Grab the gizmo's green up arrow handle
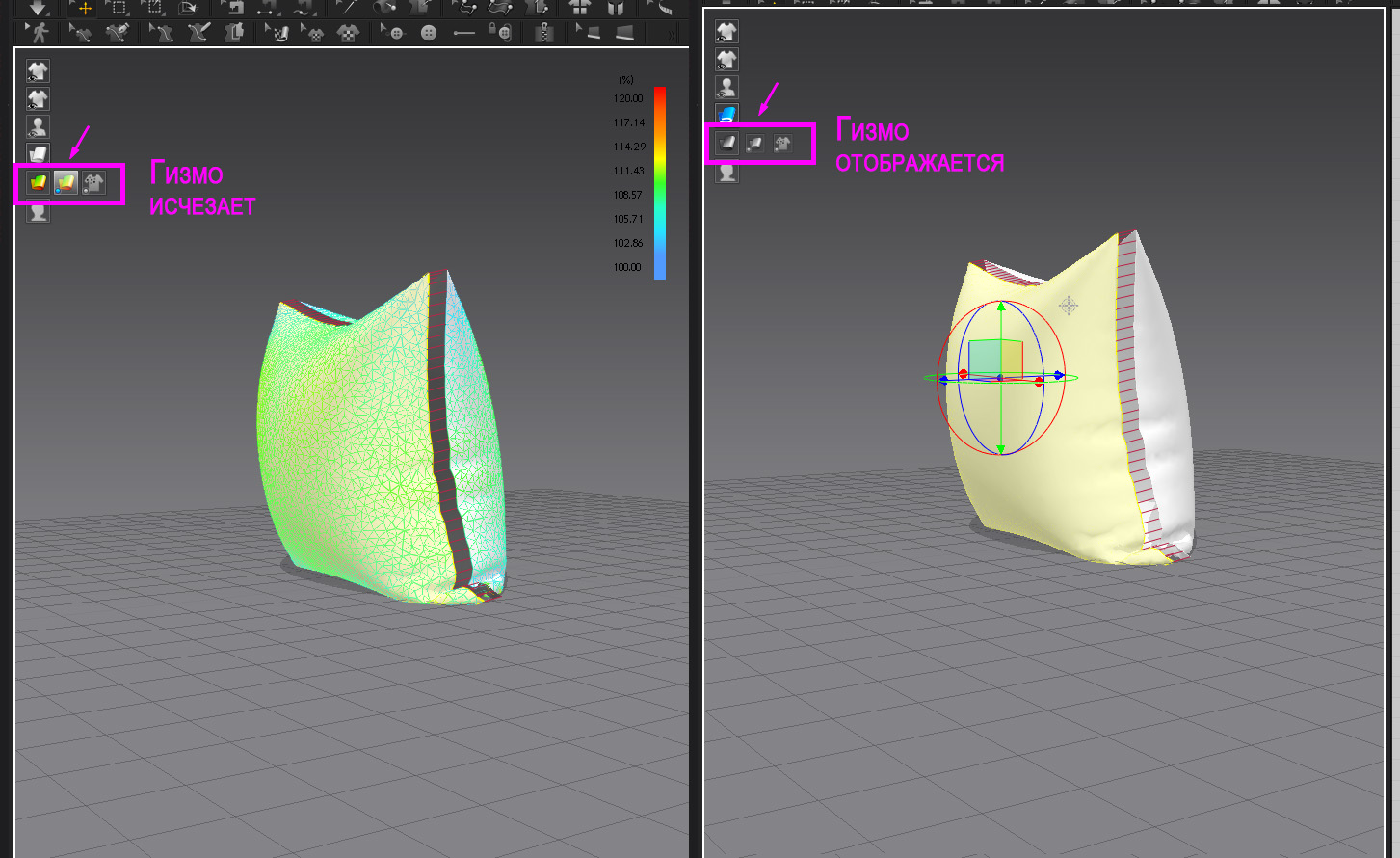 pyautogui.click(x=1001, y=308)
